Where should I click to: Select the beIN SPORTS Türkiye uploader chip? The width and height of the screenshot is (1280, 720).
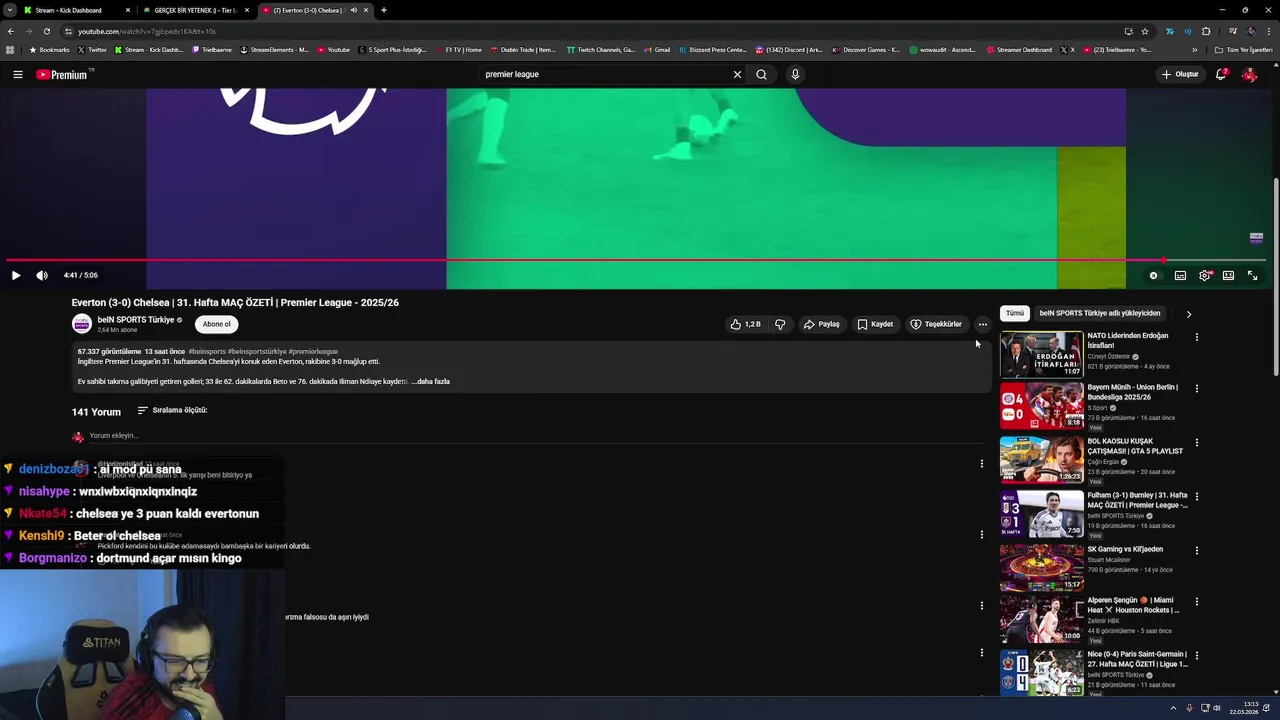1100,313
